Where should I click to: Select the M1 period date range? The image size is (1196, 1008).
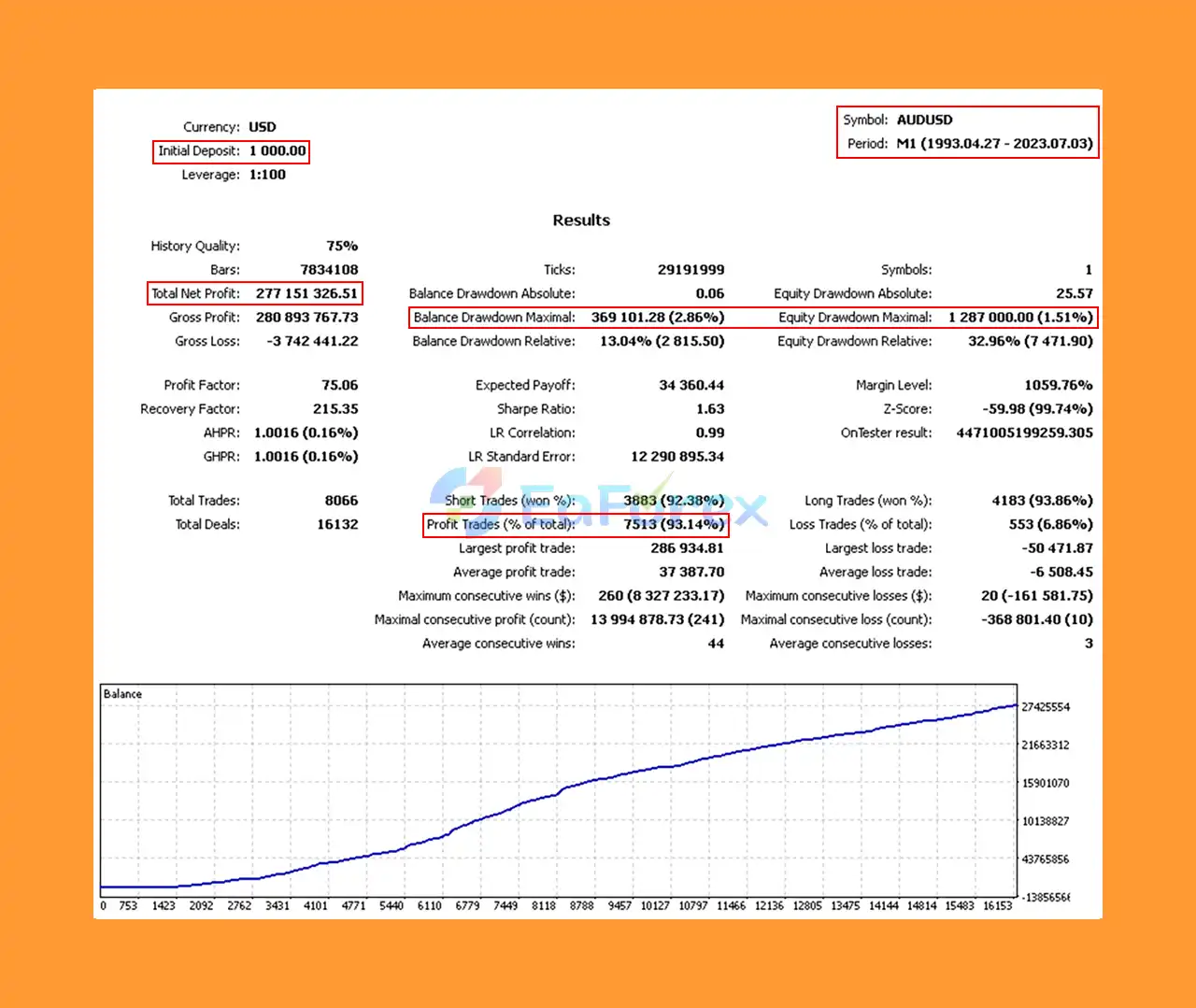point(994,143)
